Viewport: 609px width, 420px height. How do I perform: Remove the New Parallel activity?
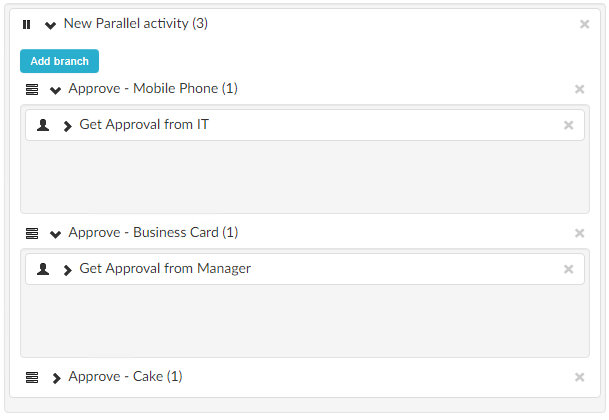pyautogui.click(x=585, y=24)
